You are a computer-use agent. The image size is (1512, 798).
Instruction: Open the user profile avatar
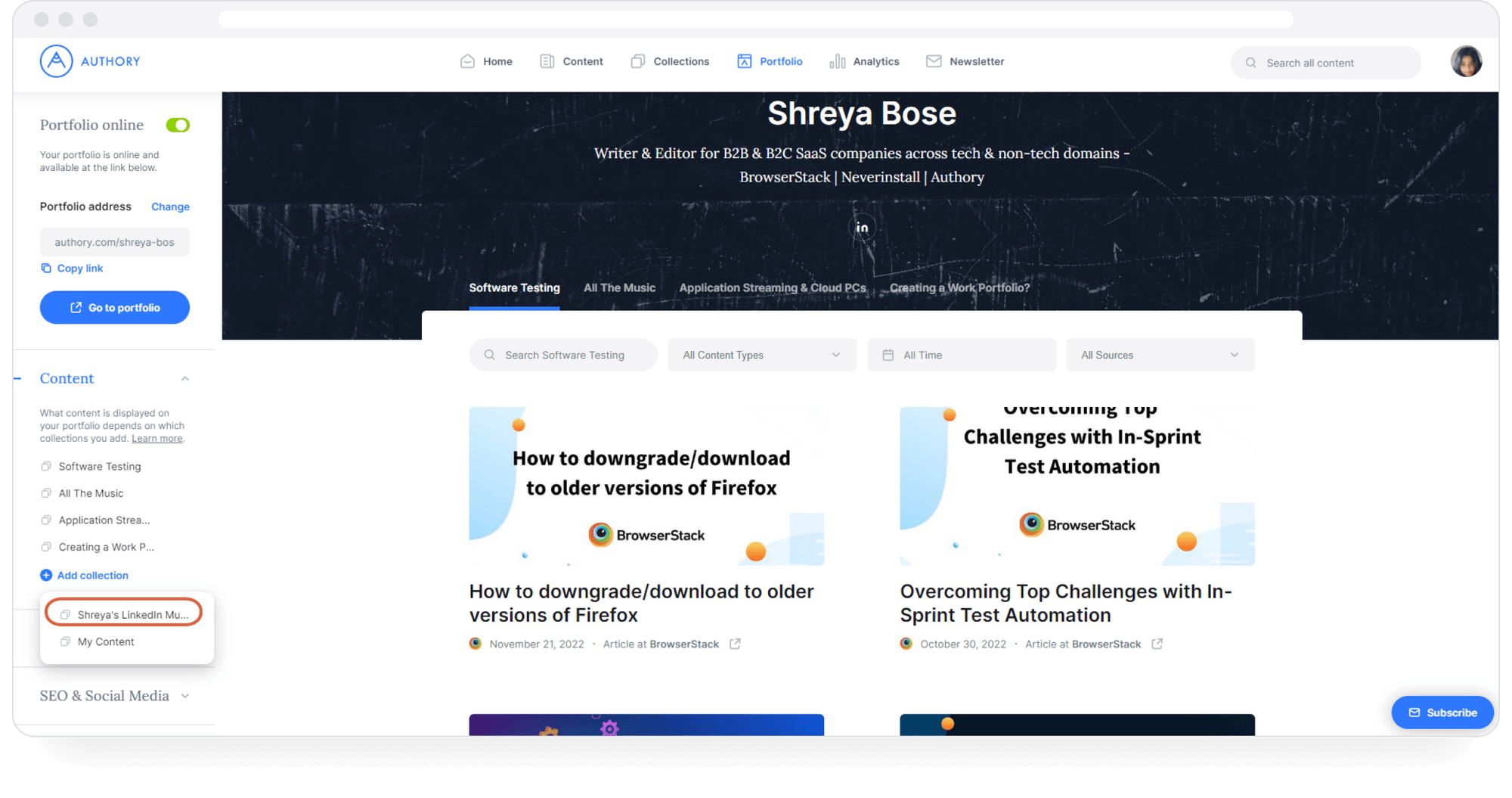click(x=1465, y=62)
